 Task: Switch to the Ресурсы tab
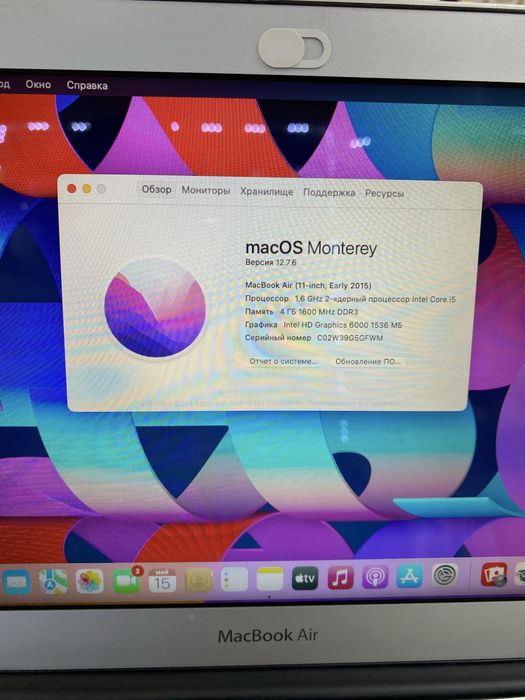[384, 193]
